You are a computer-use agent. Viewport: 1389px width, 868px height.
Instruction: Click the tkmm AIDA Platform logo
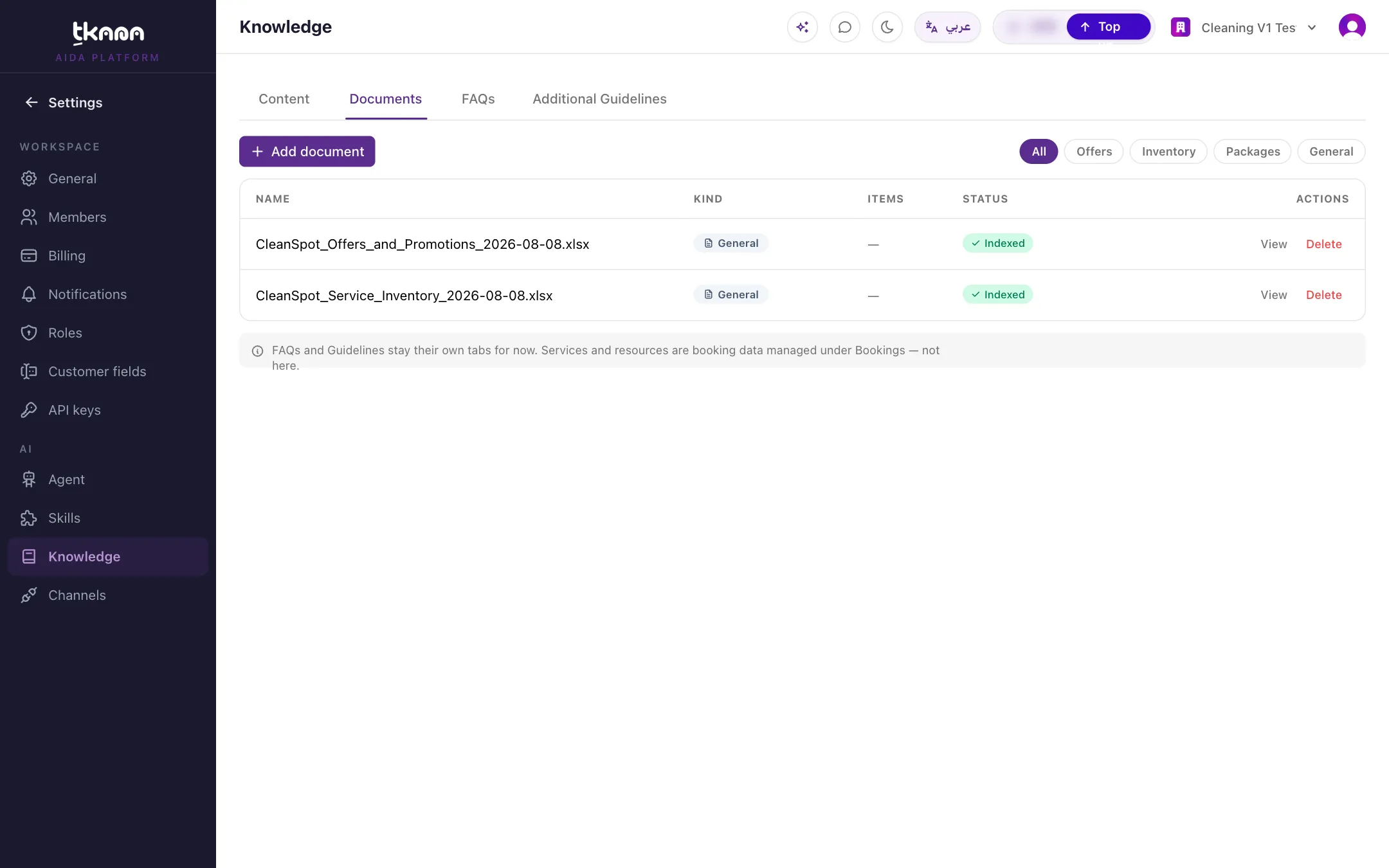point(108,41)
